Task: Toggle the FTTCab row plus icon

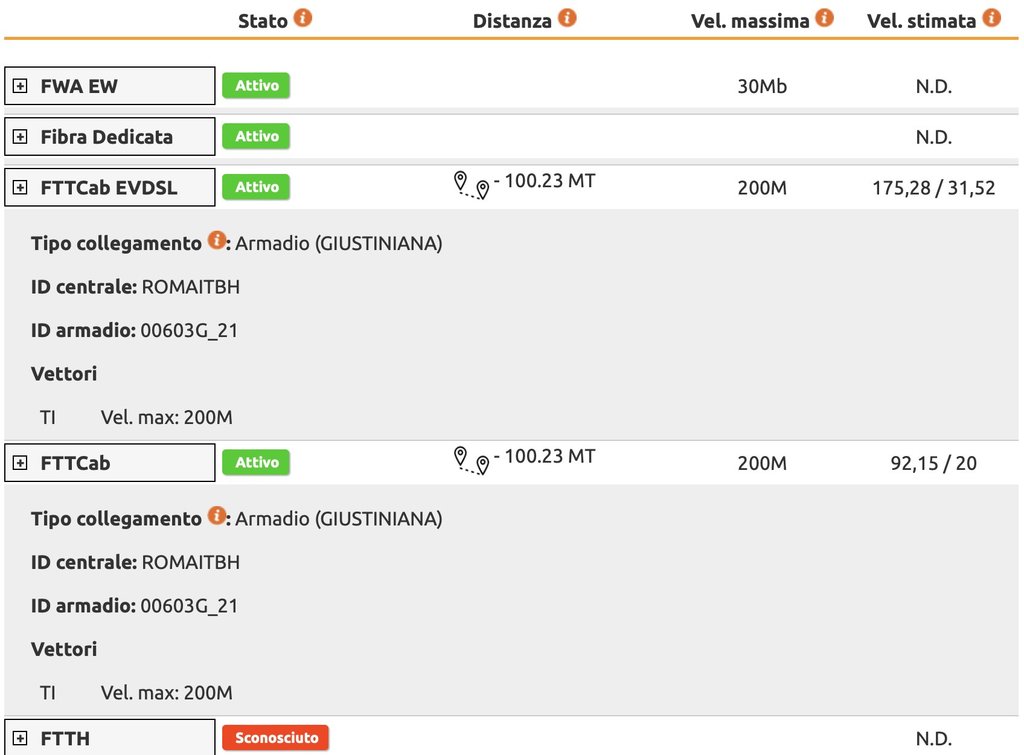Action: coord(19,463)
